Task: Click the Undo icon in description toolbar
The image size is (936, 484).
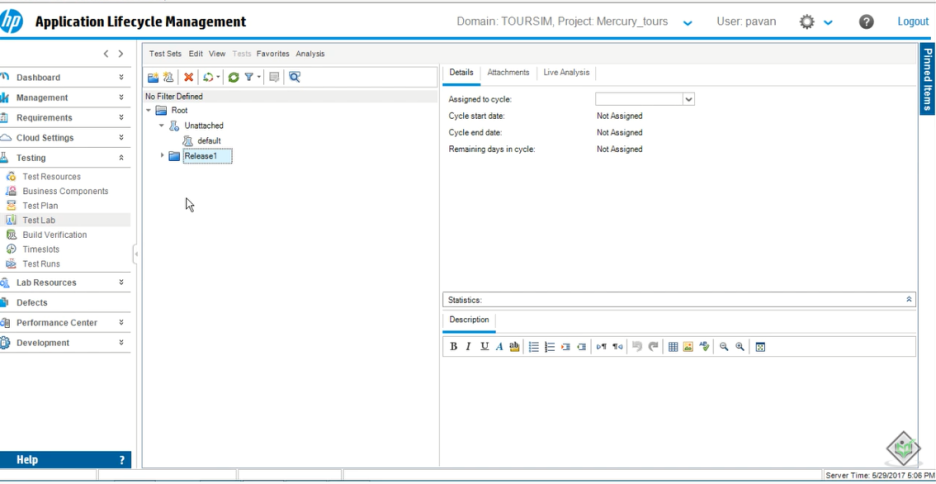Action: (x=637, y=347)
